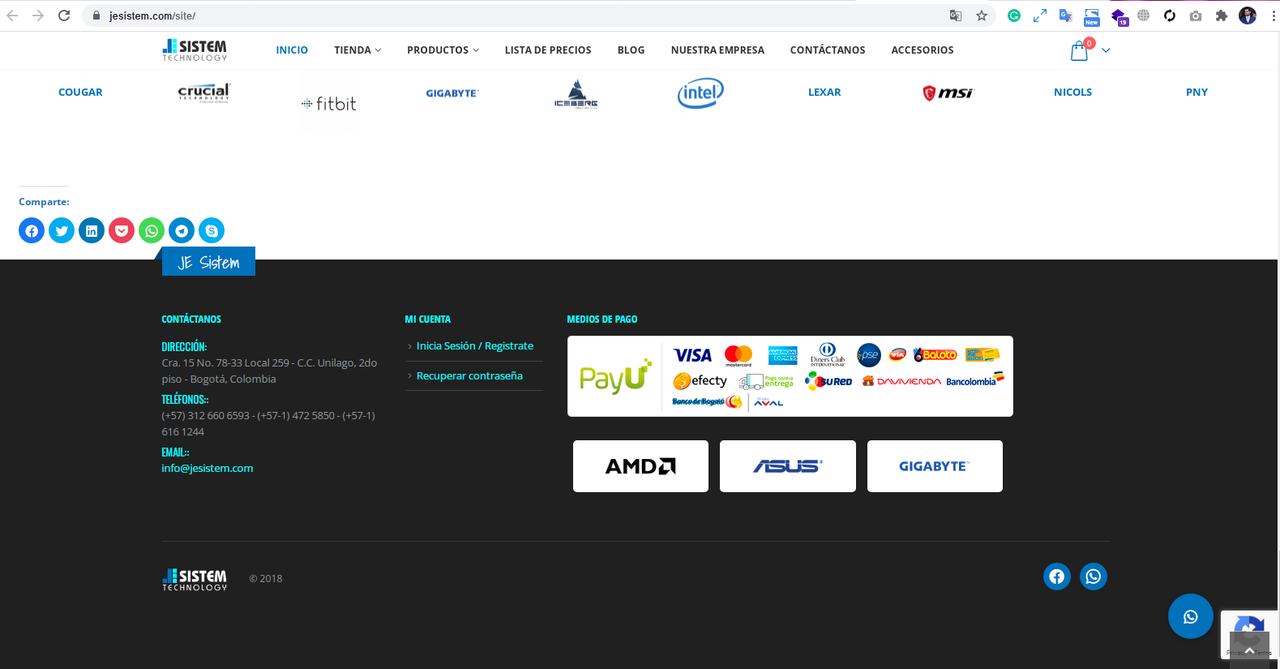The image size is (1280, 669).
Task: Click the footer GIGABYTE logo card
Action: 935,466
